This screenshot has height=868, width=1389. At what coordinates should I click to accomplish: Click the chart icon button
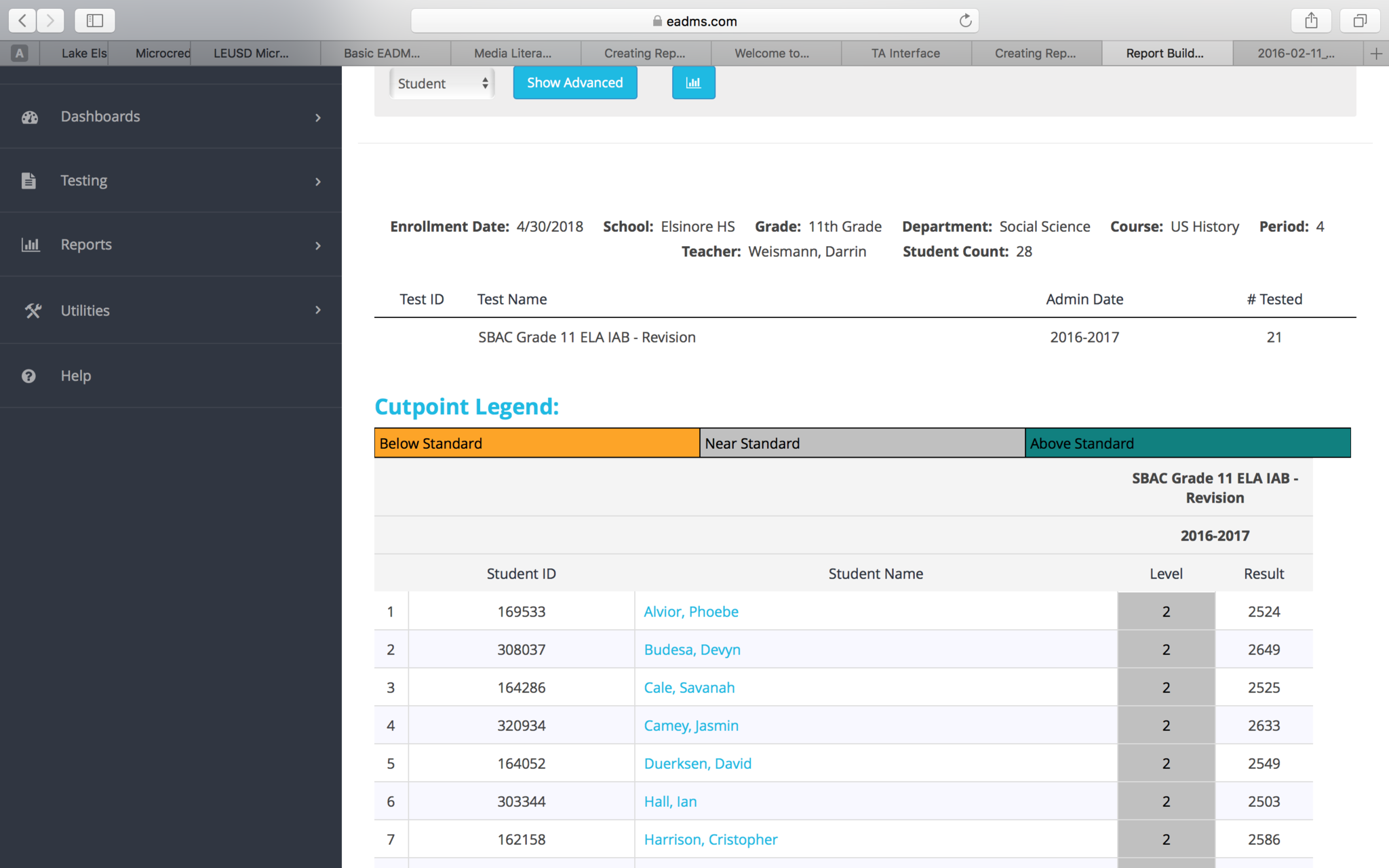point(693,83)
